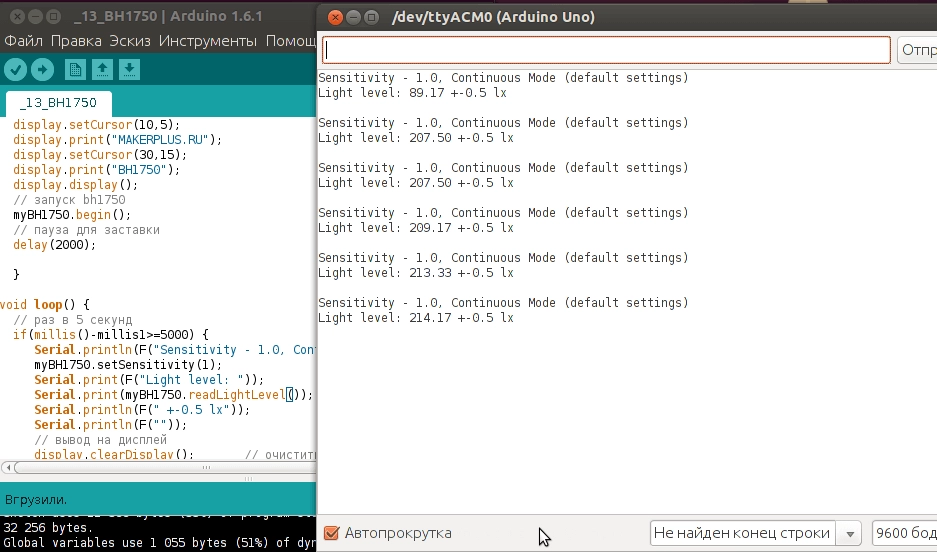937x552 pixels.
Task: Open the Файл menu
Action: 24,41
